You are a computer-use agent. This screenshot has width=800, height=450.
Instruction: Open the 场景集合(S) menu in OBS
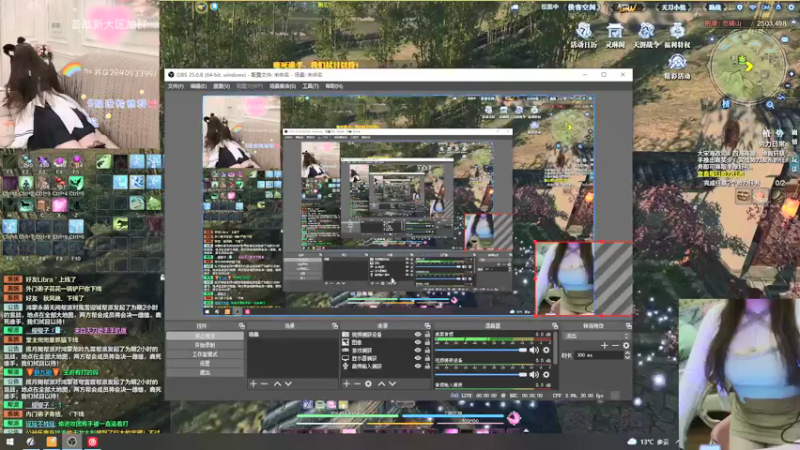click(x=283, y=86)
